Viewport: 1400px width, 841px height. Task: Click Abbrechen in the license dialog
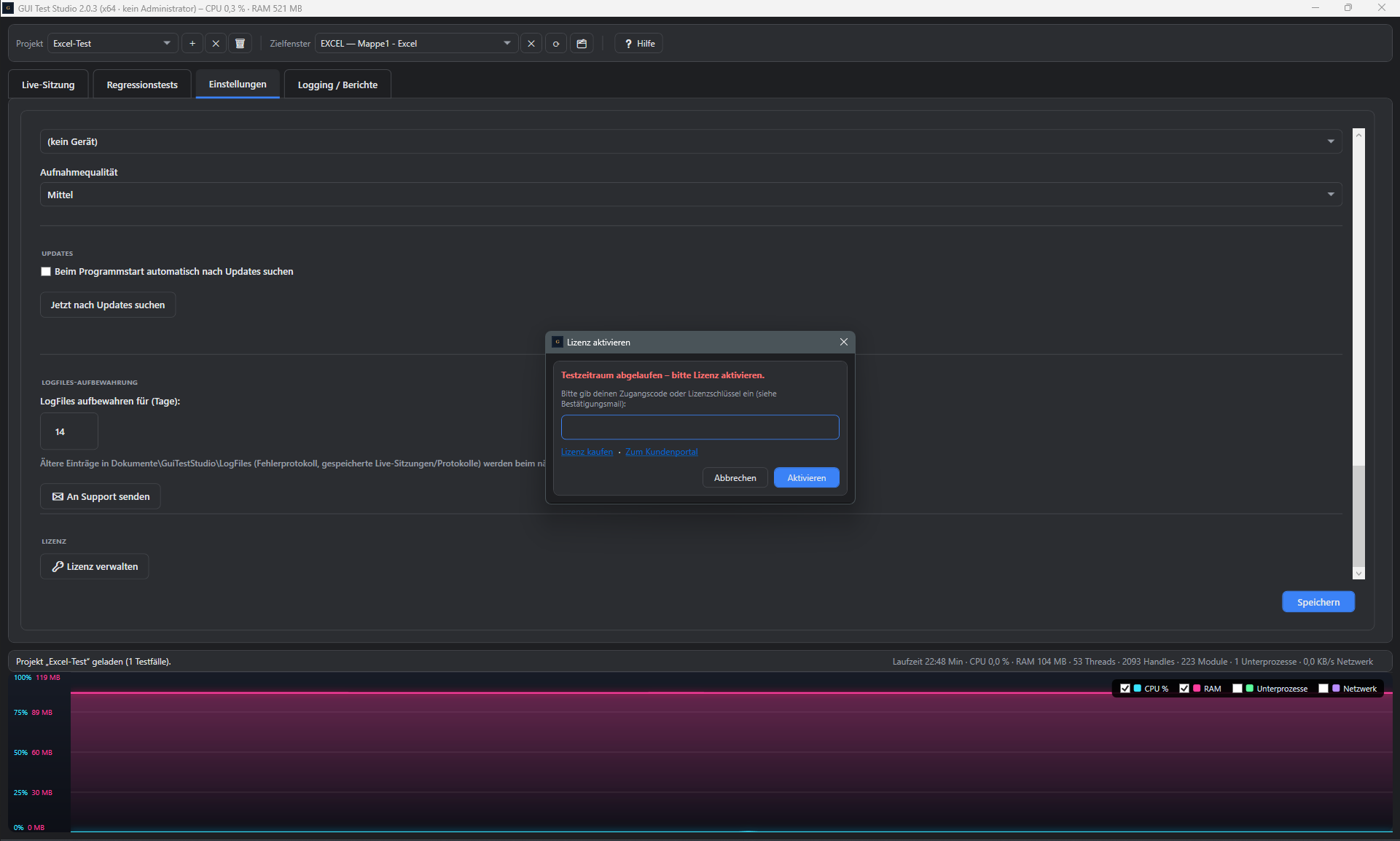[x=735, y=478]
